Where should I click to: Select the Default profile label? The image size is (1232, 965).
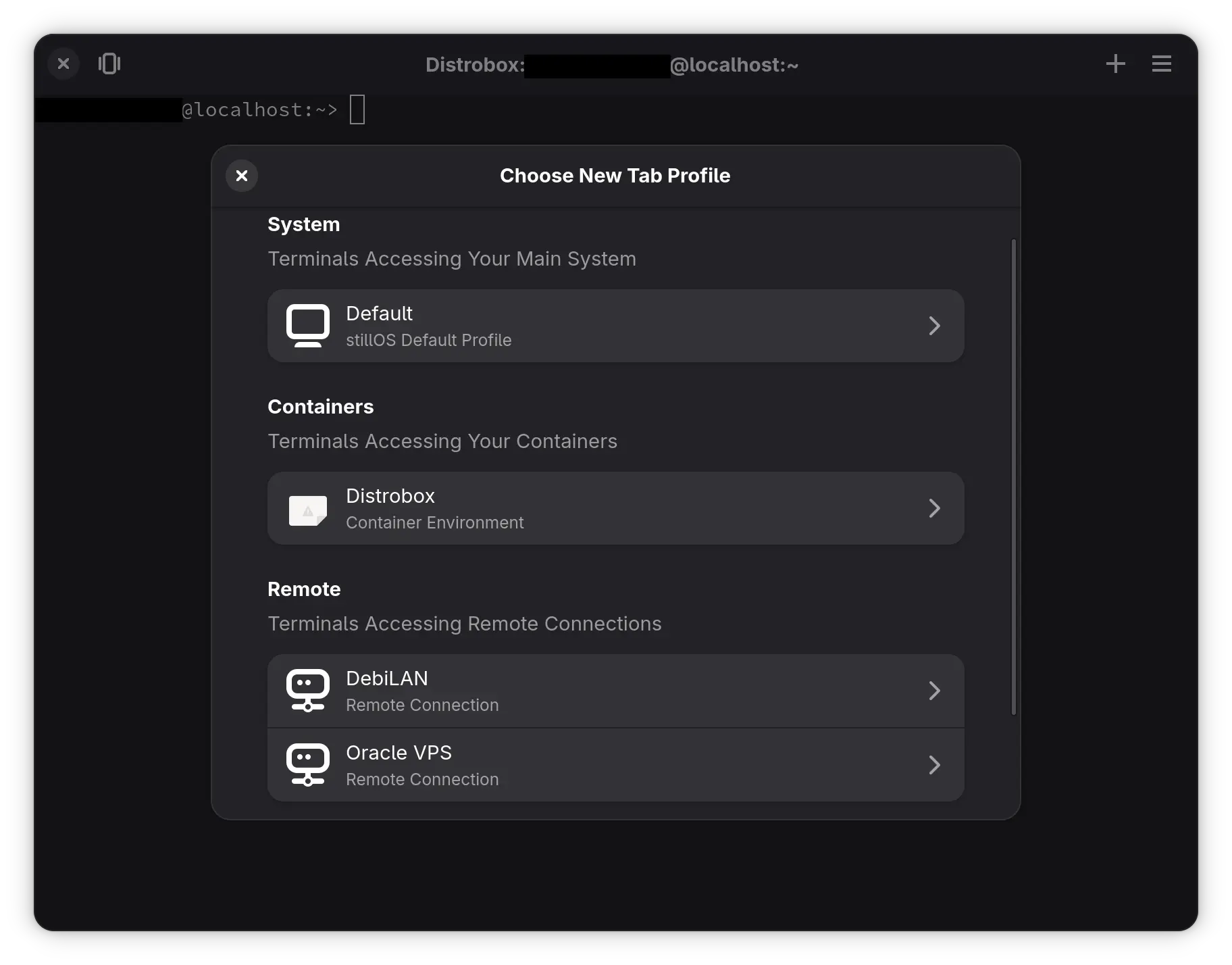pyautogui.click(x=379, y=314)
